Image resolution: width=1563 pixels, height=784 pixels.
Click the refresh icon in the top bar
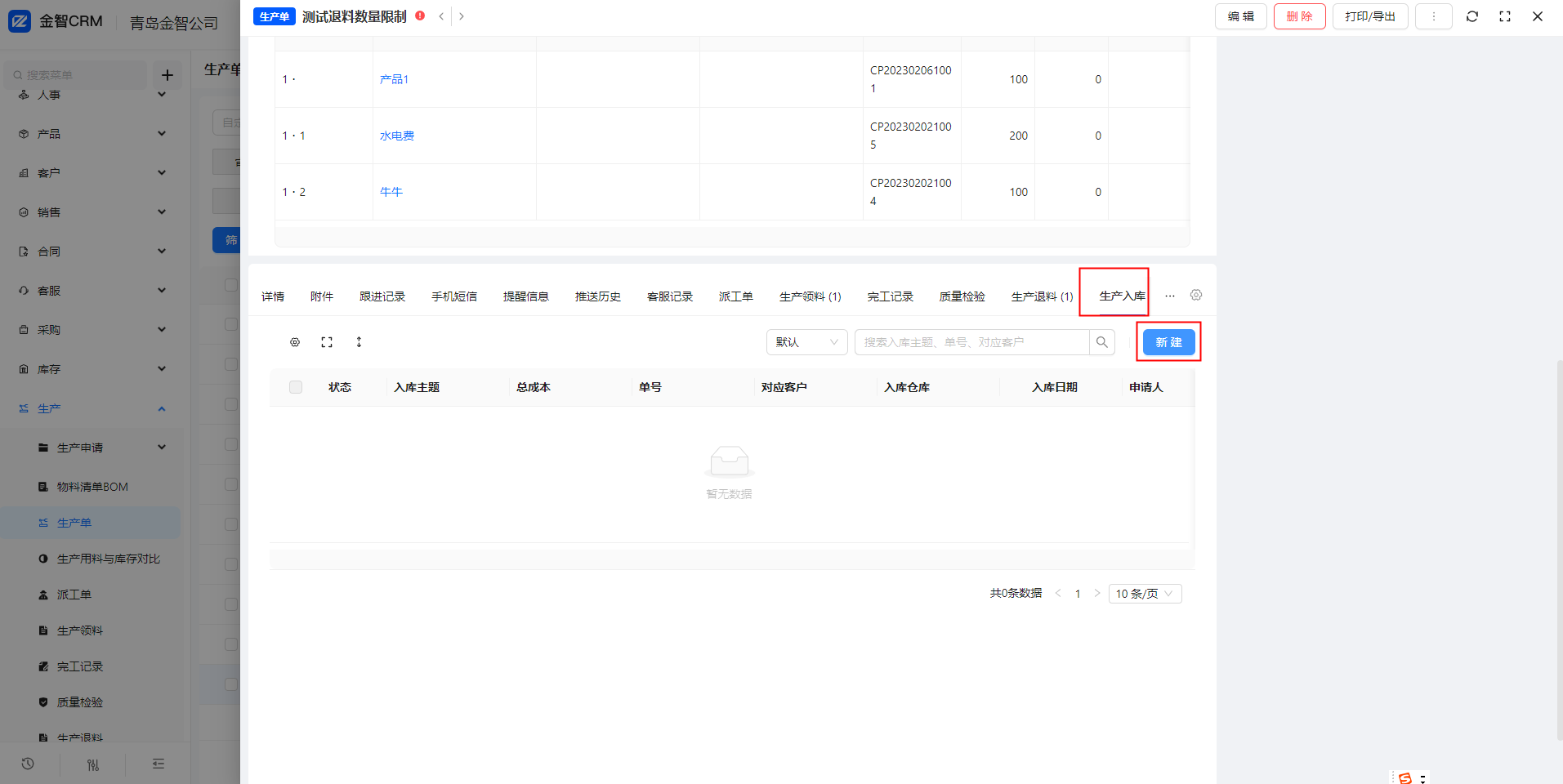click(x=1472, y=16)
